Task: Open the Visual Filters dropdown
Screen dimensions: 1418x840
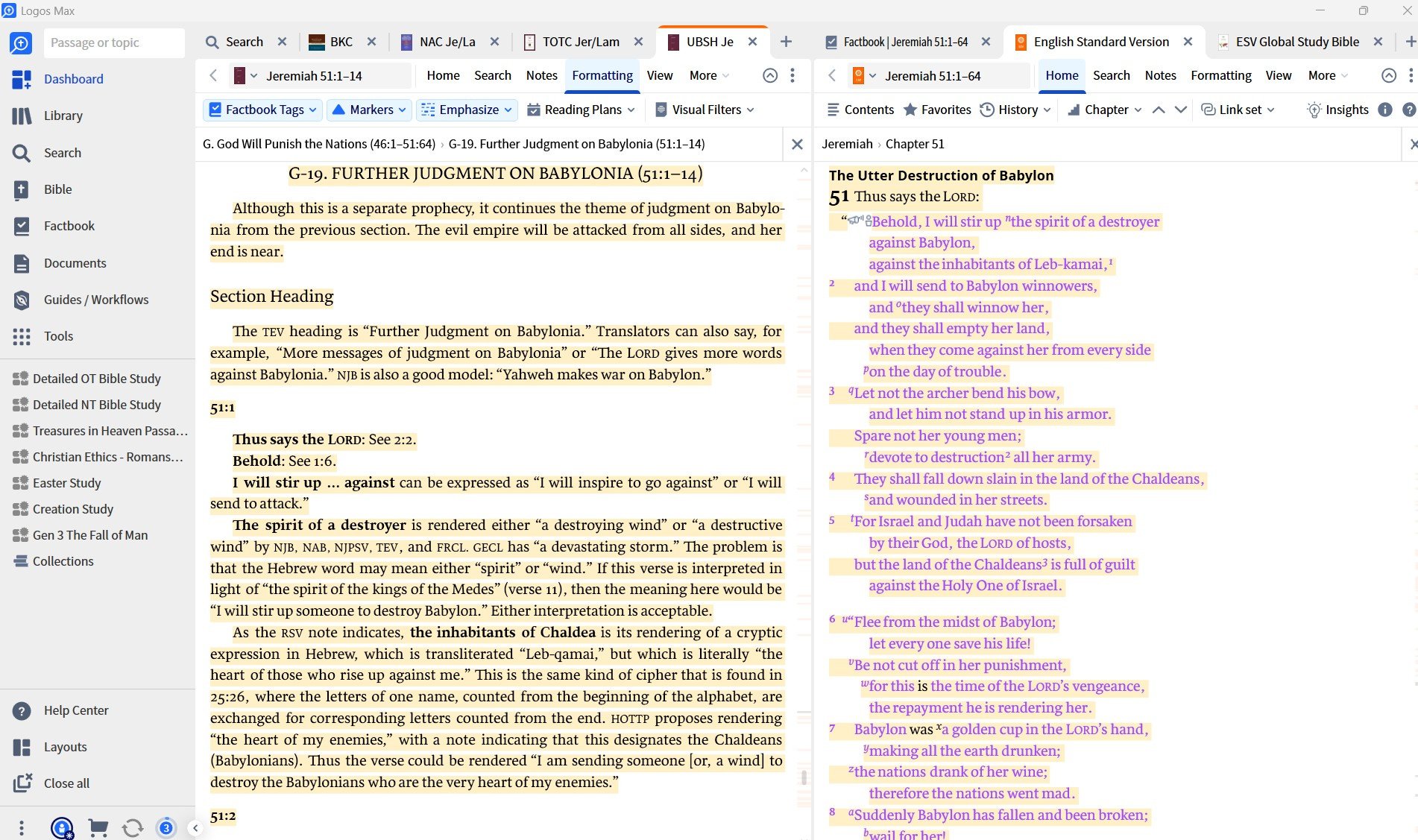Action: (705, 110)
